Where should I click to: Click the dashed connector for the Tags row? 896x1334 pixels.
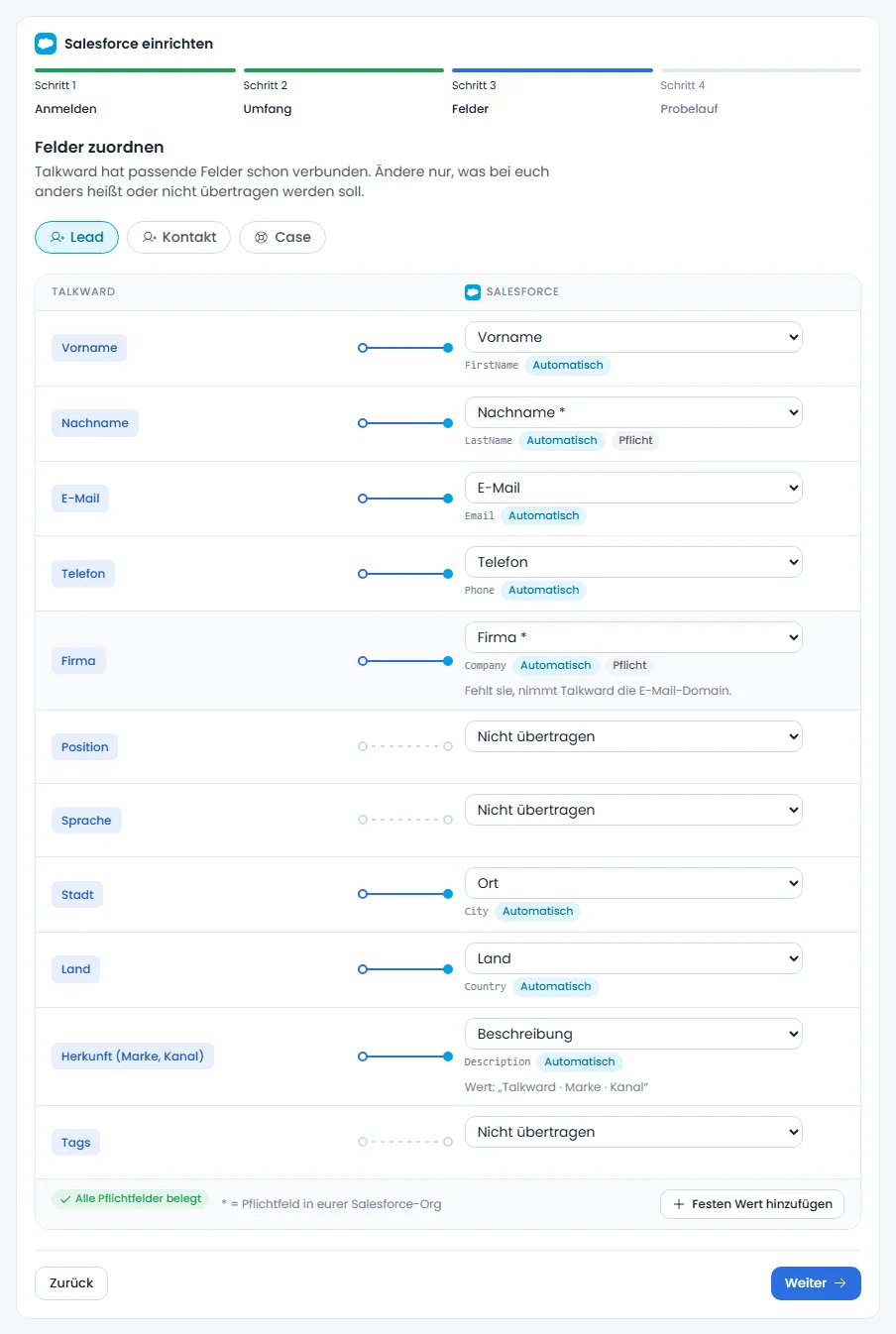(x=405, y=1143)
